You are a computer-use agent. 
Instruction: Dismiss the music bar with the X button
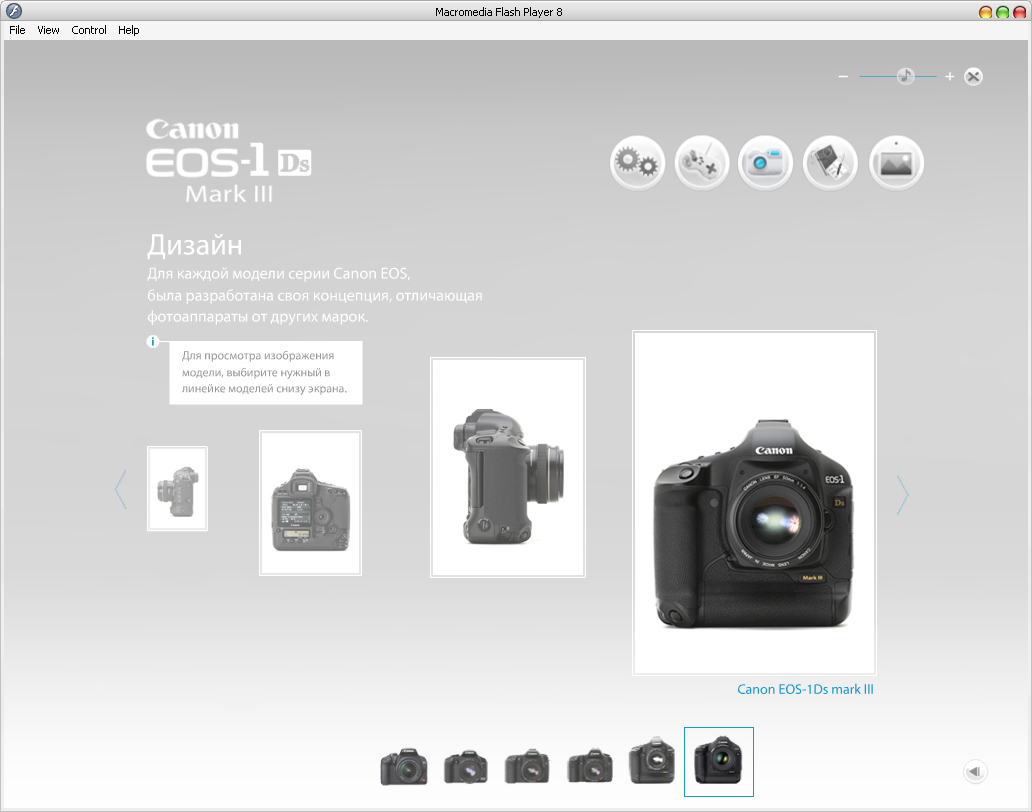972,75
